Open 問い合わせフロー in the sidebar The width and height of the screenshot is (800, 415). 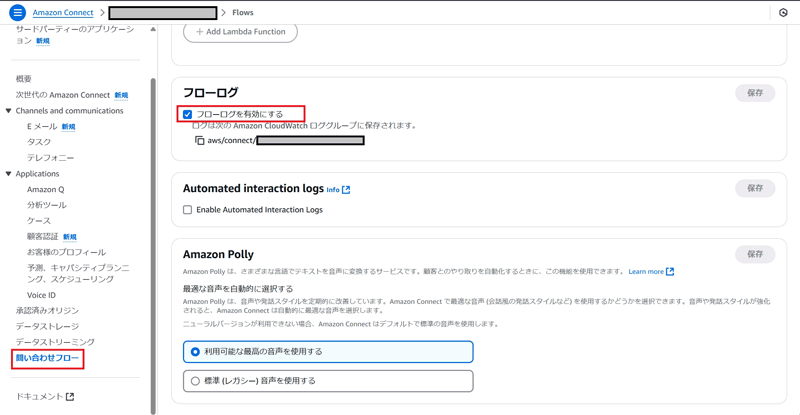[47, 358]
